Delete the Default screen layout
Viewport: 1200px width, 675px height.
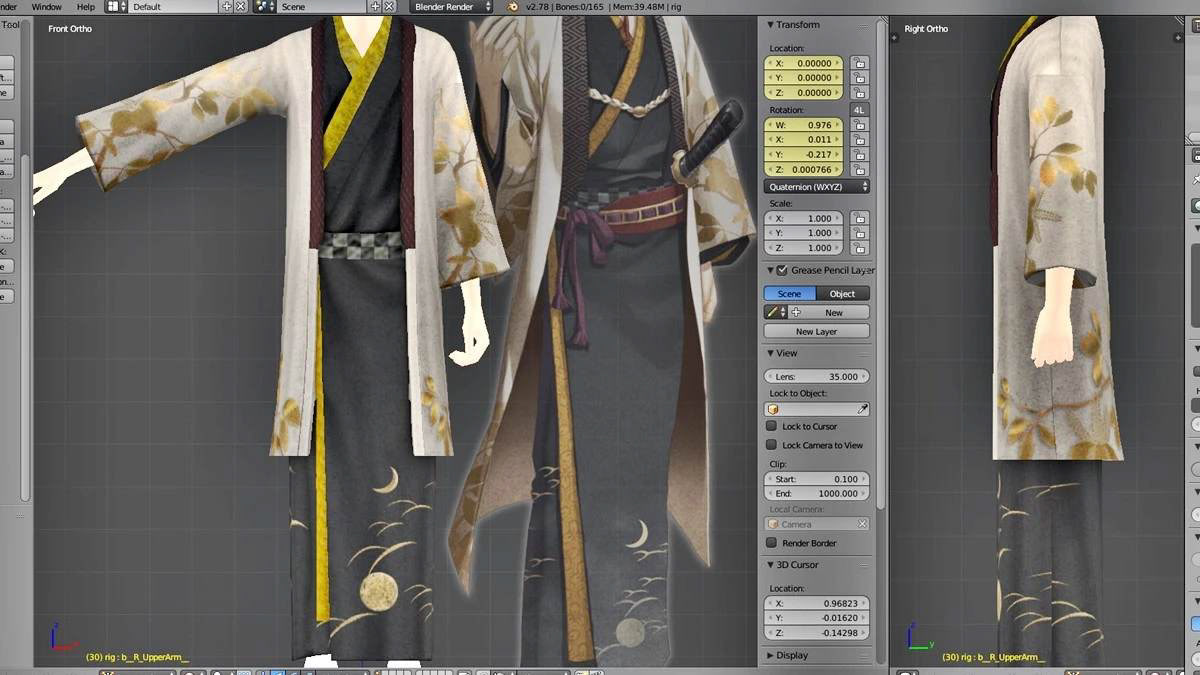pyautogui.click(x=240, y=6)
